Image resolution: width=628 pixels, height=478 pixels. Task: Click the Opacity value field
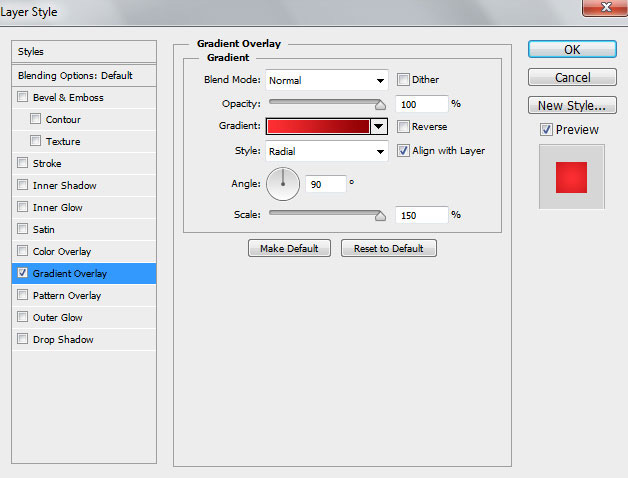click(421, 104)
